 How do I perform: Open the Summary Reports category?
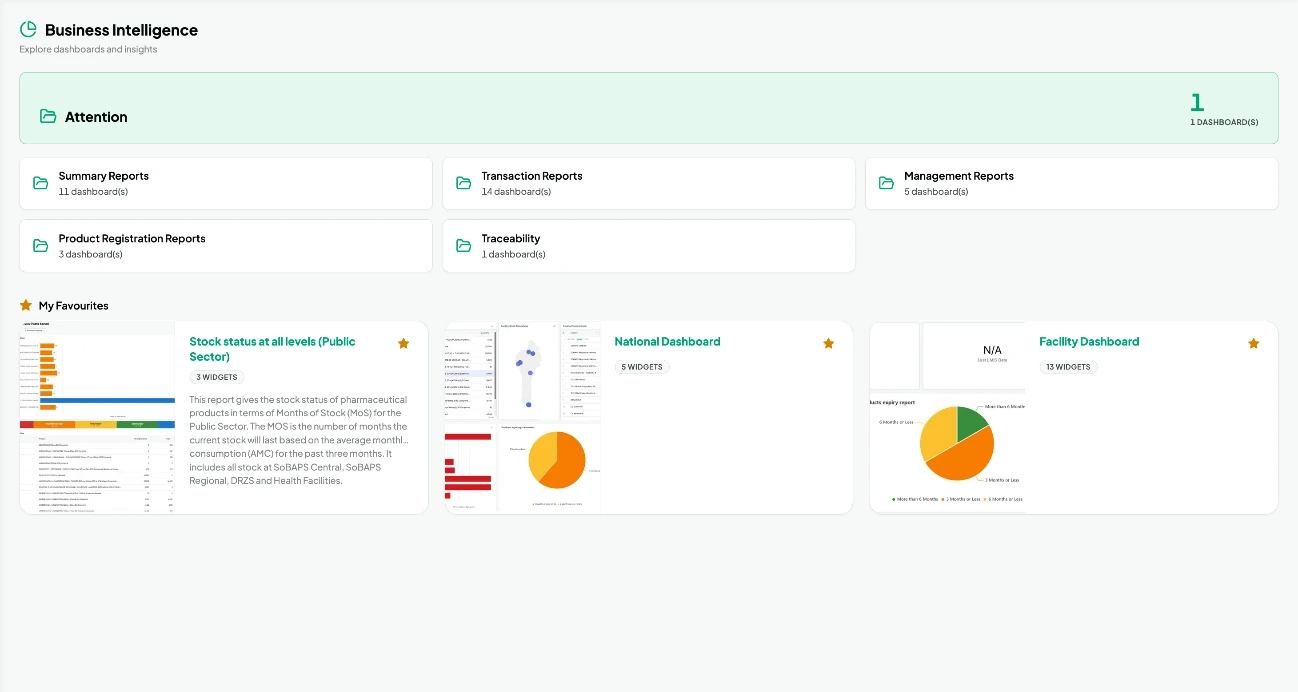click(x=226, y=184)
